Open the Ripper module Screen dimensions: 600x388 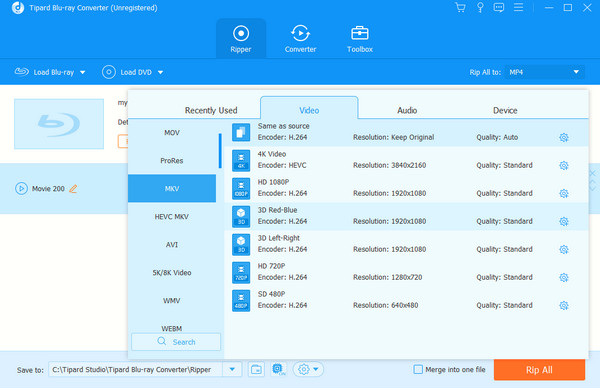pos(241,39)
